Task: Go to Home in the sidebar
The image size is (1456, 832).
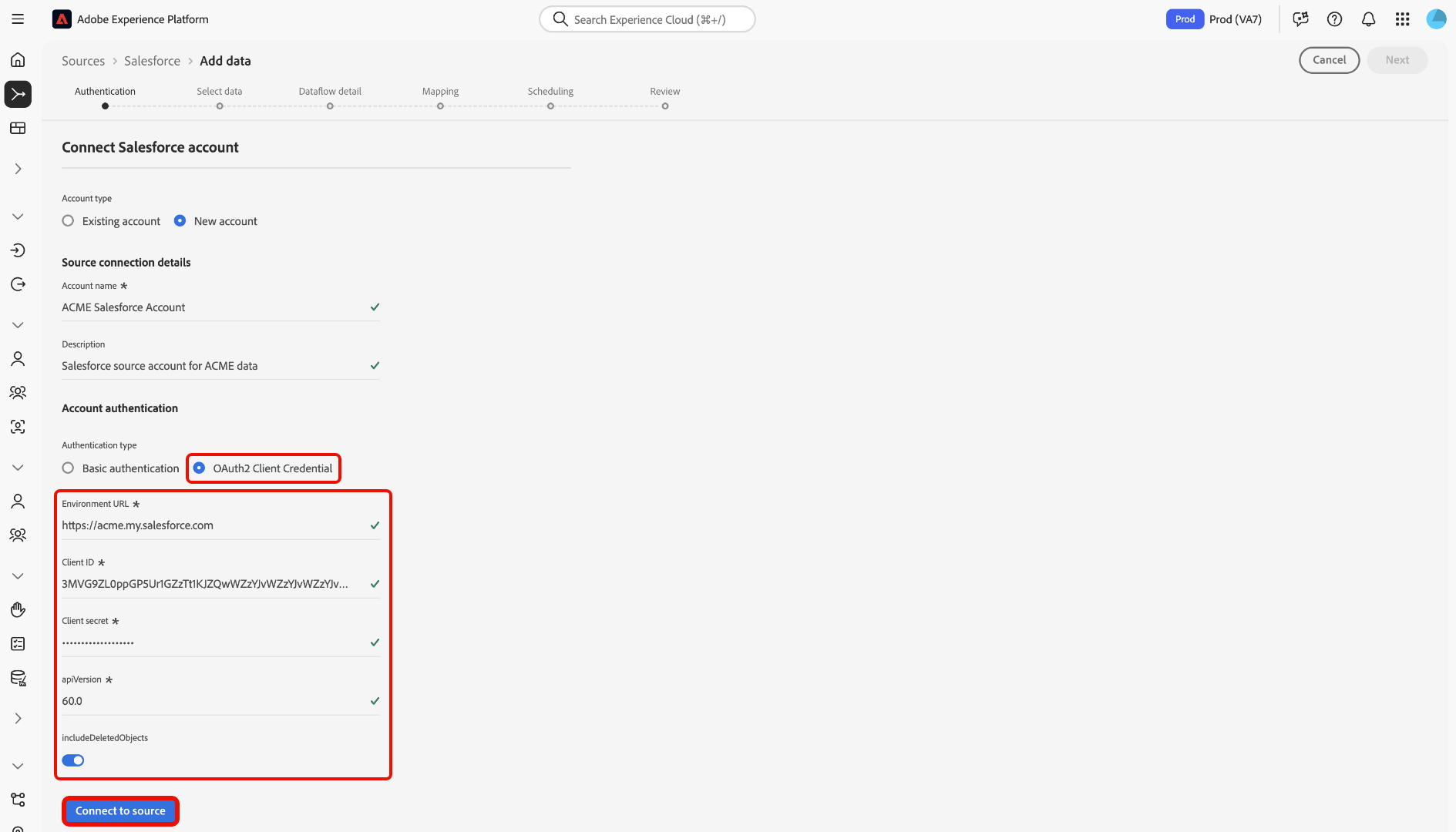Action: (x=18, y=60)
